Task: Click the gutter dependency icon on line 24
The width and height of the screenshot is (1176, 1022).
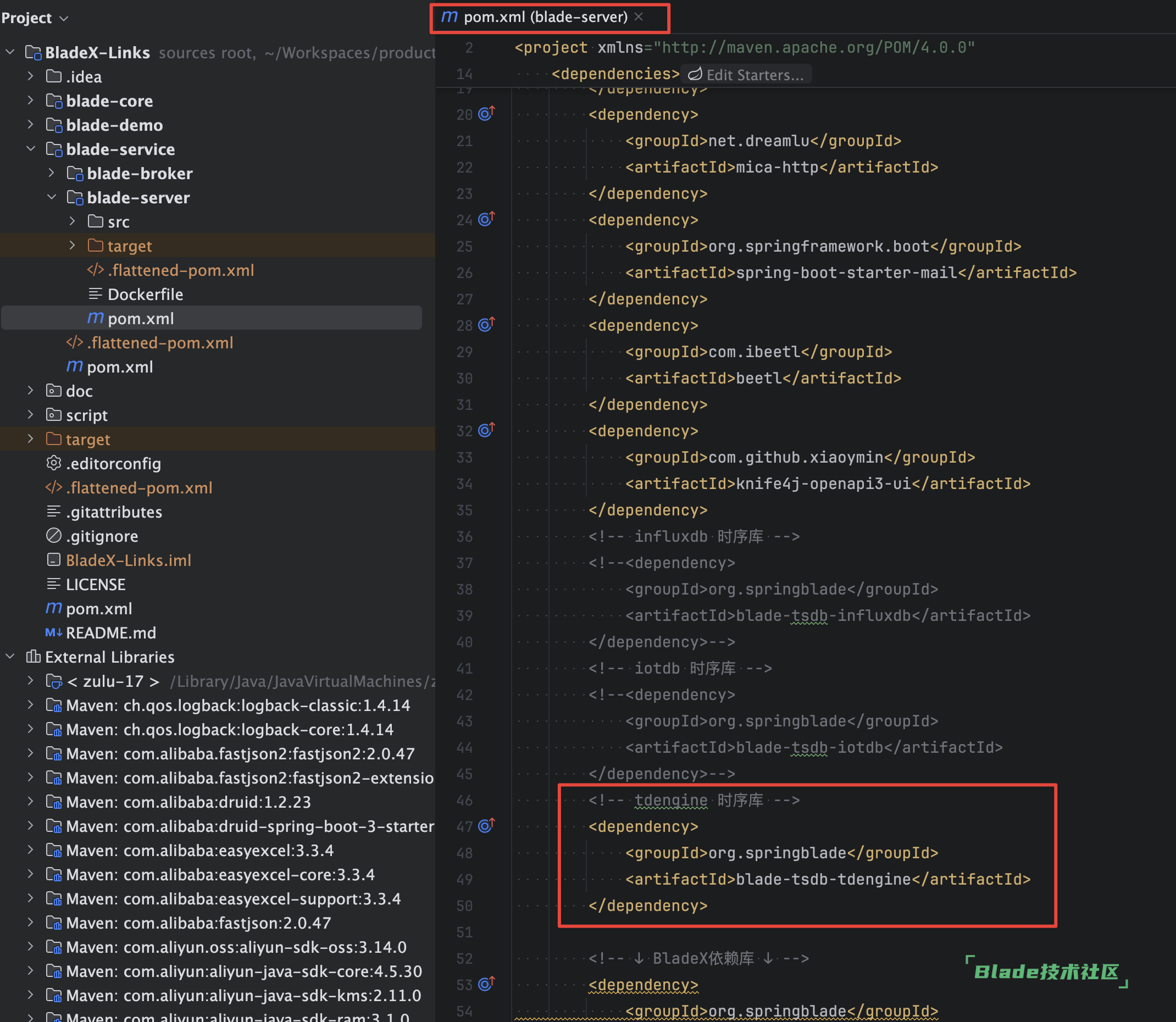Action: click(x=486, y=219)
